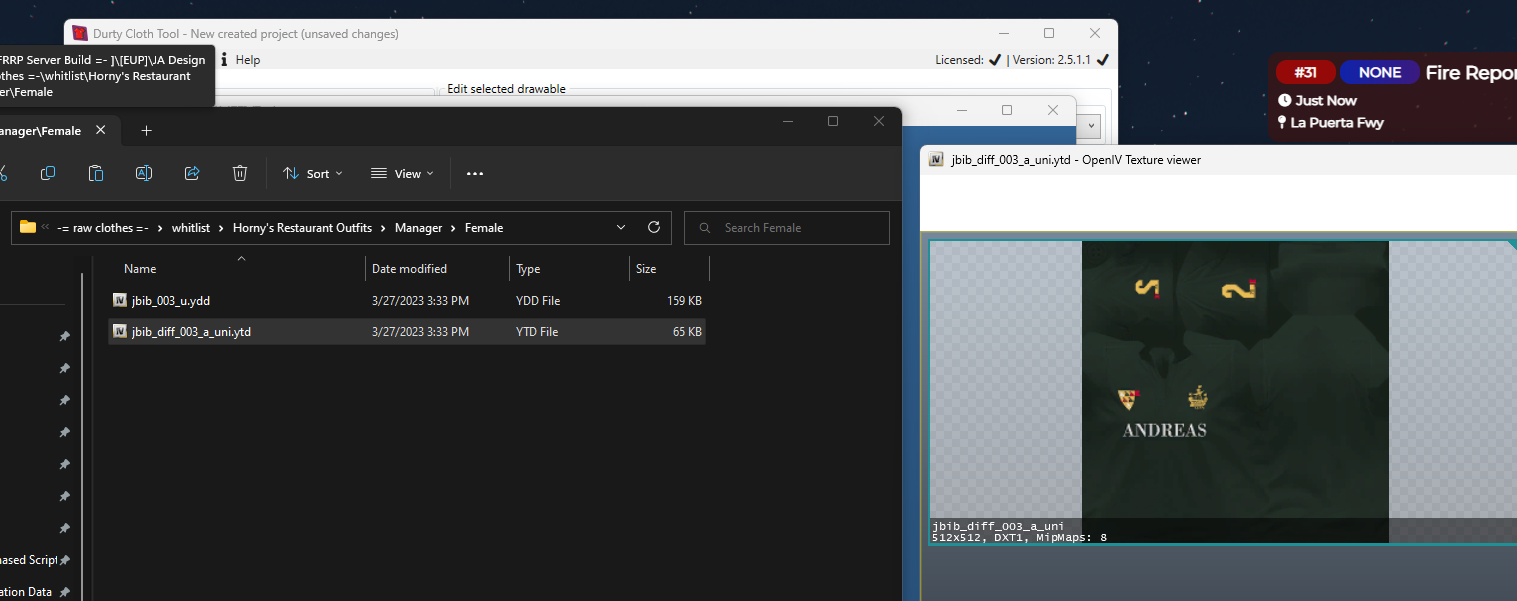Close the Female tab in File Explorer
Screen dimensions: 1517x601
coord(101,130)
